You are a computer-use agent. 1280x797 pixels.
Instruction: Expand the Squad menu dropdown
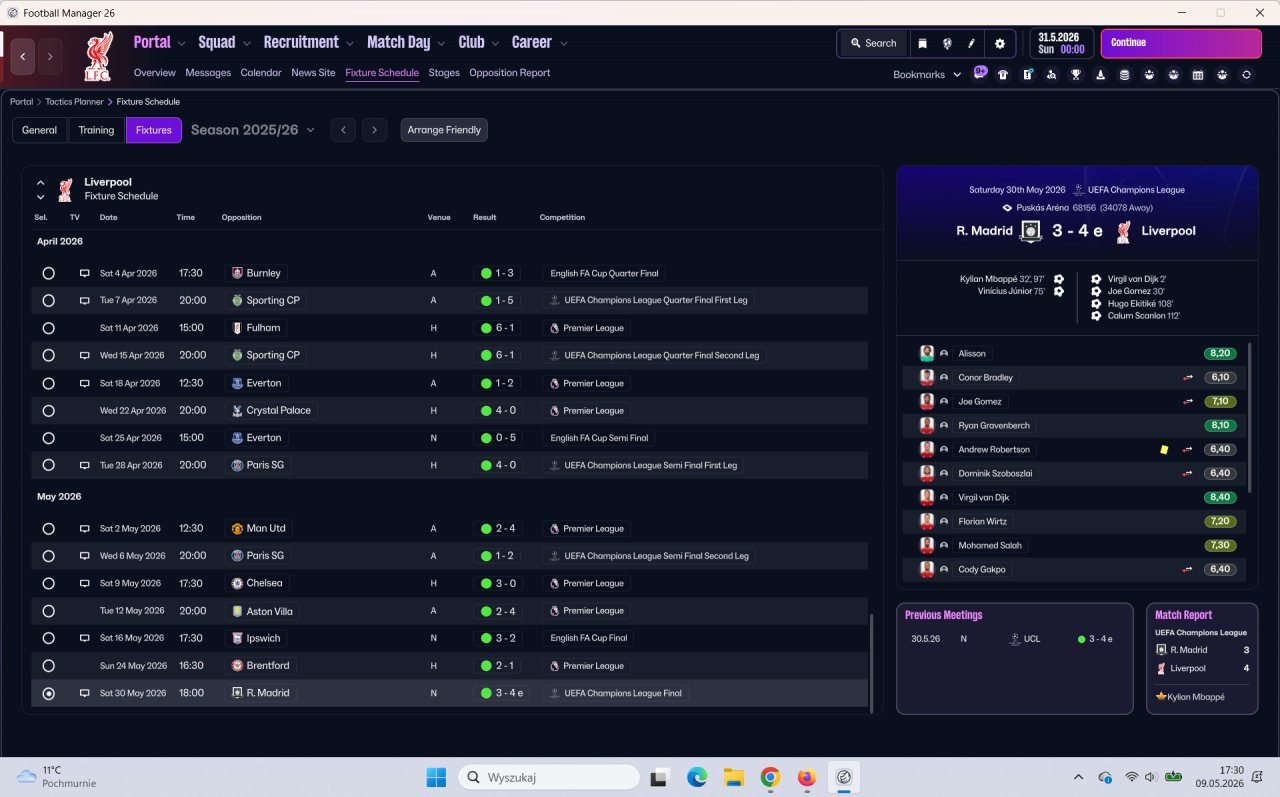pos(246,43)
